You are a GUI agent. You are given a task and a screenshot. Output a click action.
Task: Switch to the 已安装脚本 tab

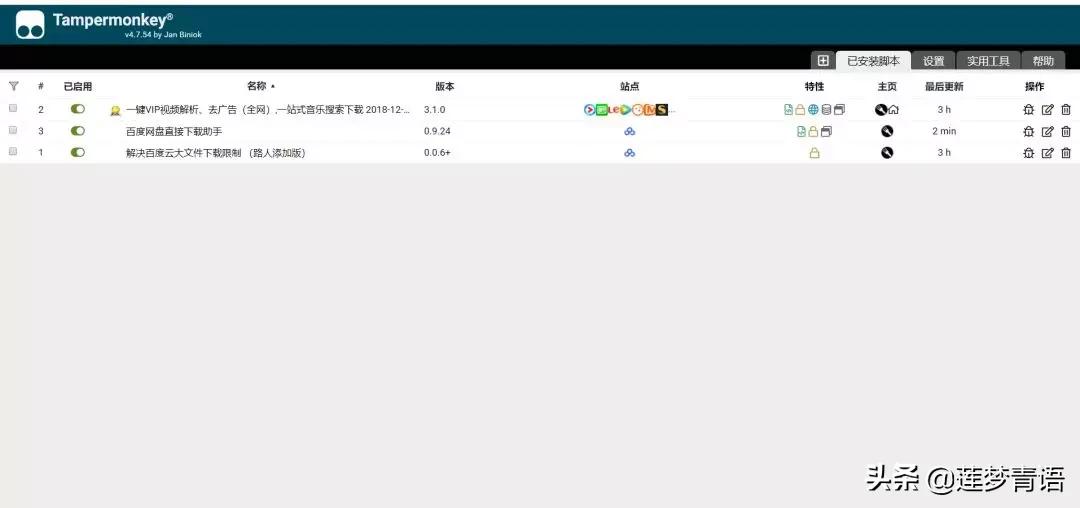[873, 61]
